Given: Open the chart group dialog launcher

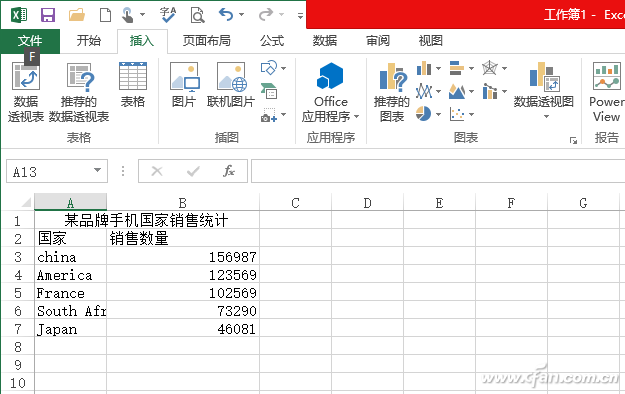Looking at the screenshot, I should (x=573, y=140).
